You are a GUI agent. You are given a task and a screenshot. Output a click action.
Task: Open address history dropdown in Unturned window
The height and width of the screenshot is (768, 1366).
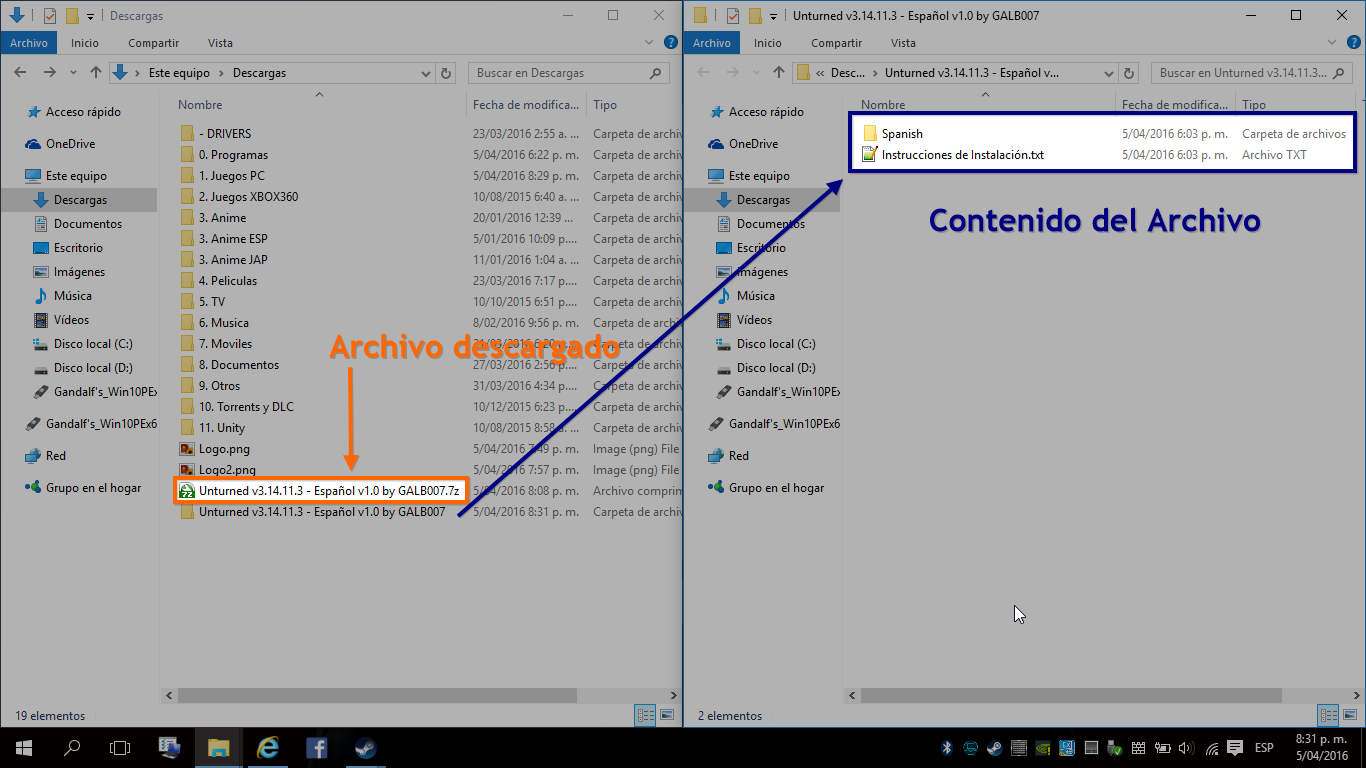(x=1109, y=73)
